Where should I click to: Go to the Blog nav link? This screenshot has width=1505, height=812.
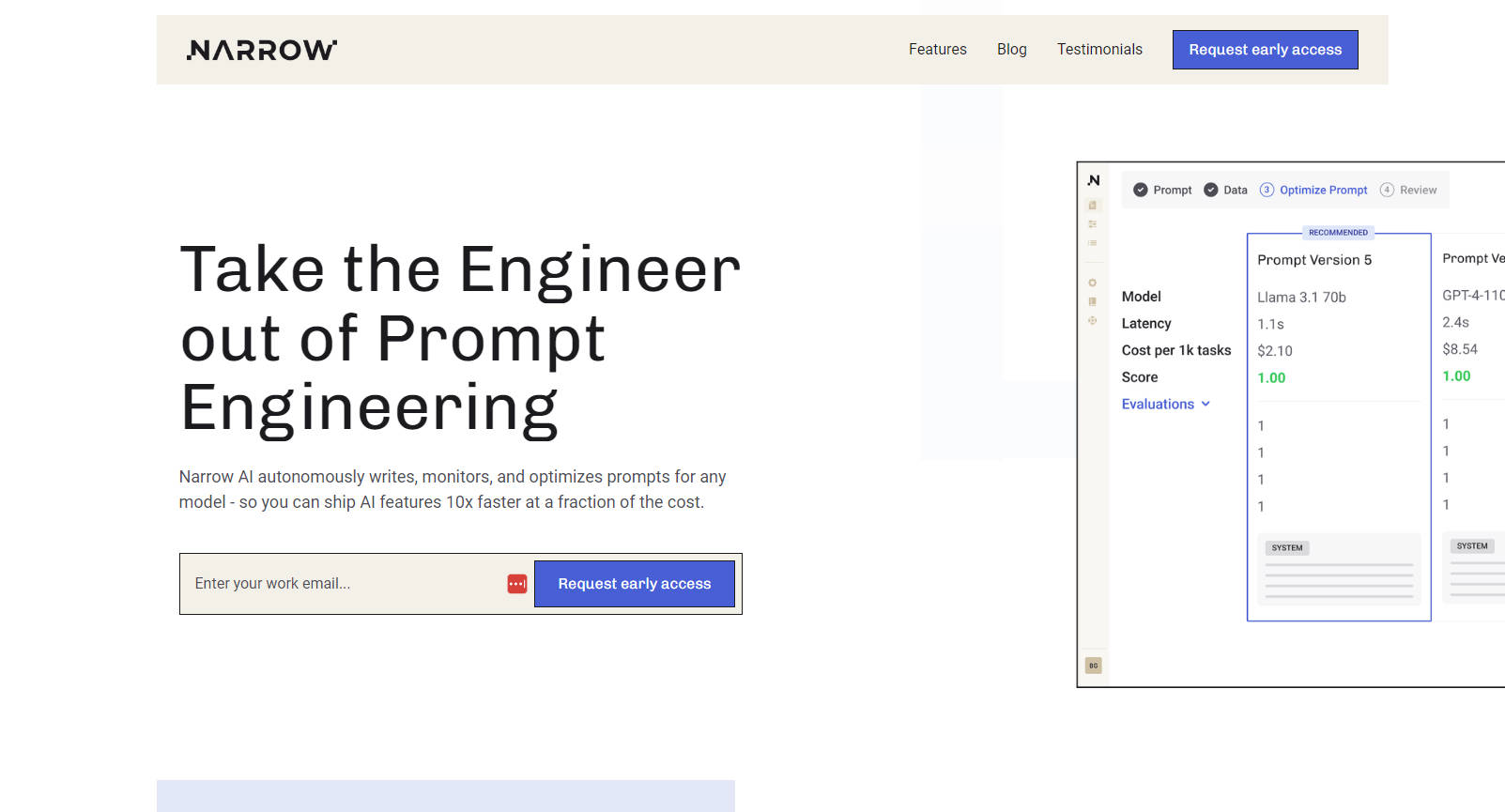[1011, 50]
